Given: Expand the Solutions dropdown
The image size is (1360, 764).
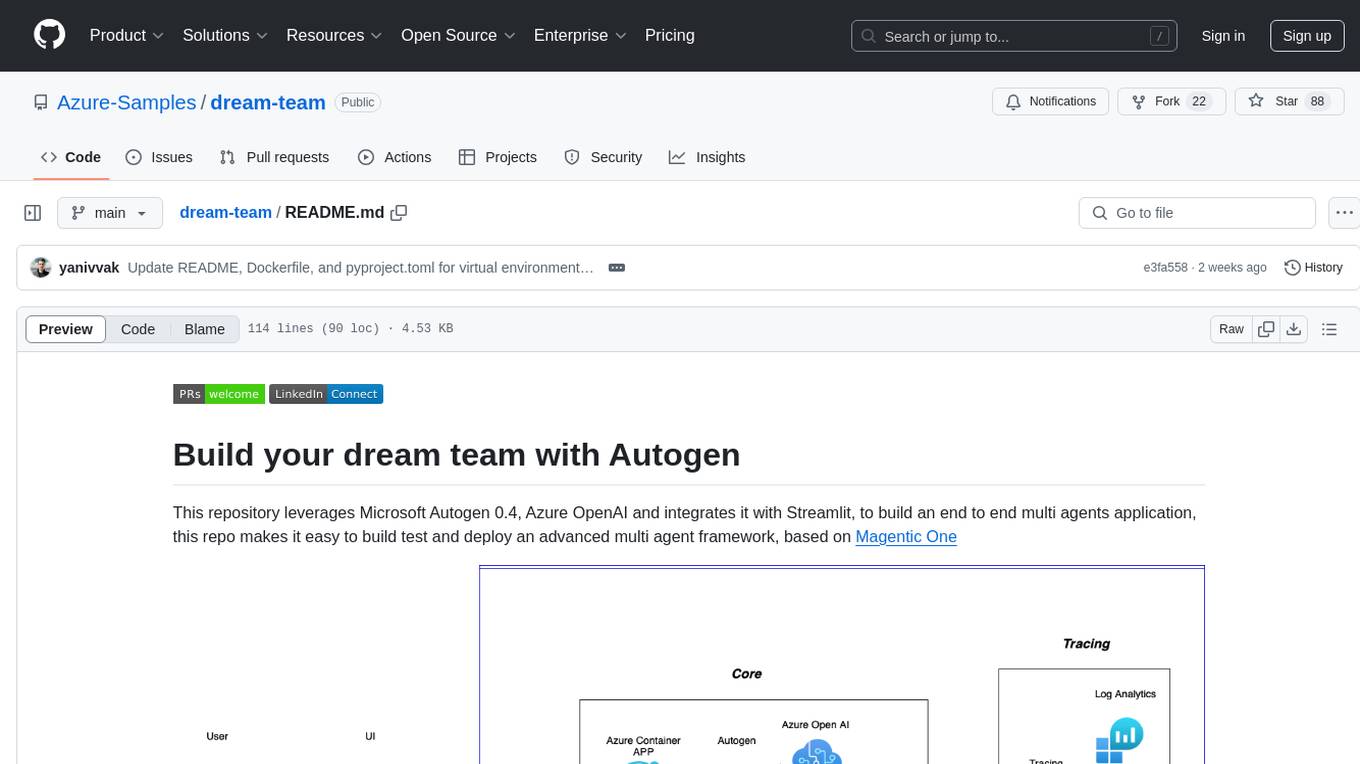Looking at the screenshot, I should click(225, 35).
